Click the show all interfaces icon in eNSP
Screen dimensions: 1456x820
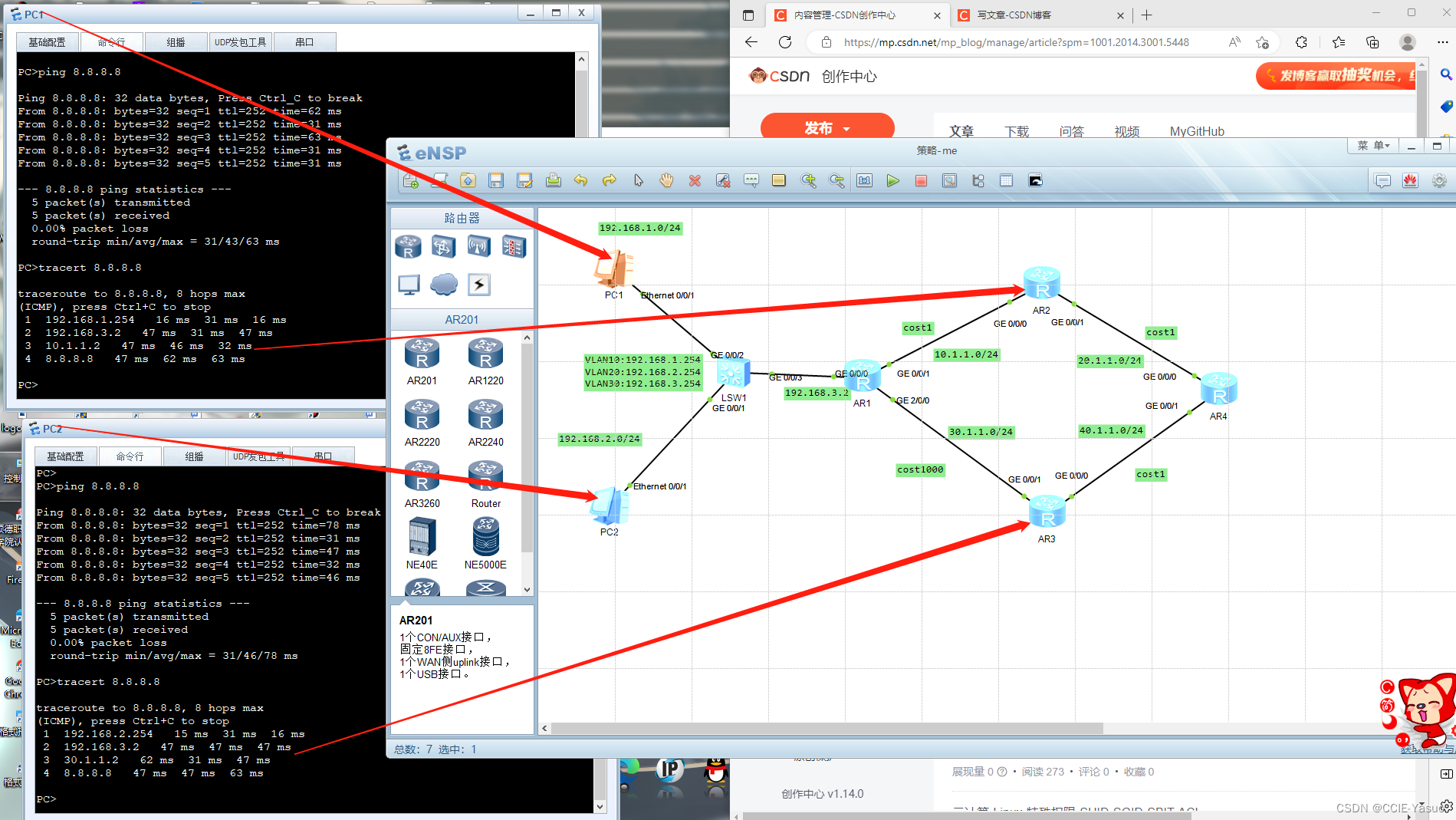[978, 181]
